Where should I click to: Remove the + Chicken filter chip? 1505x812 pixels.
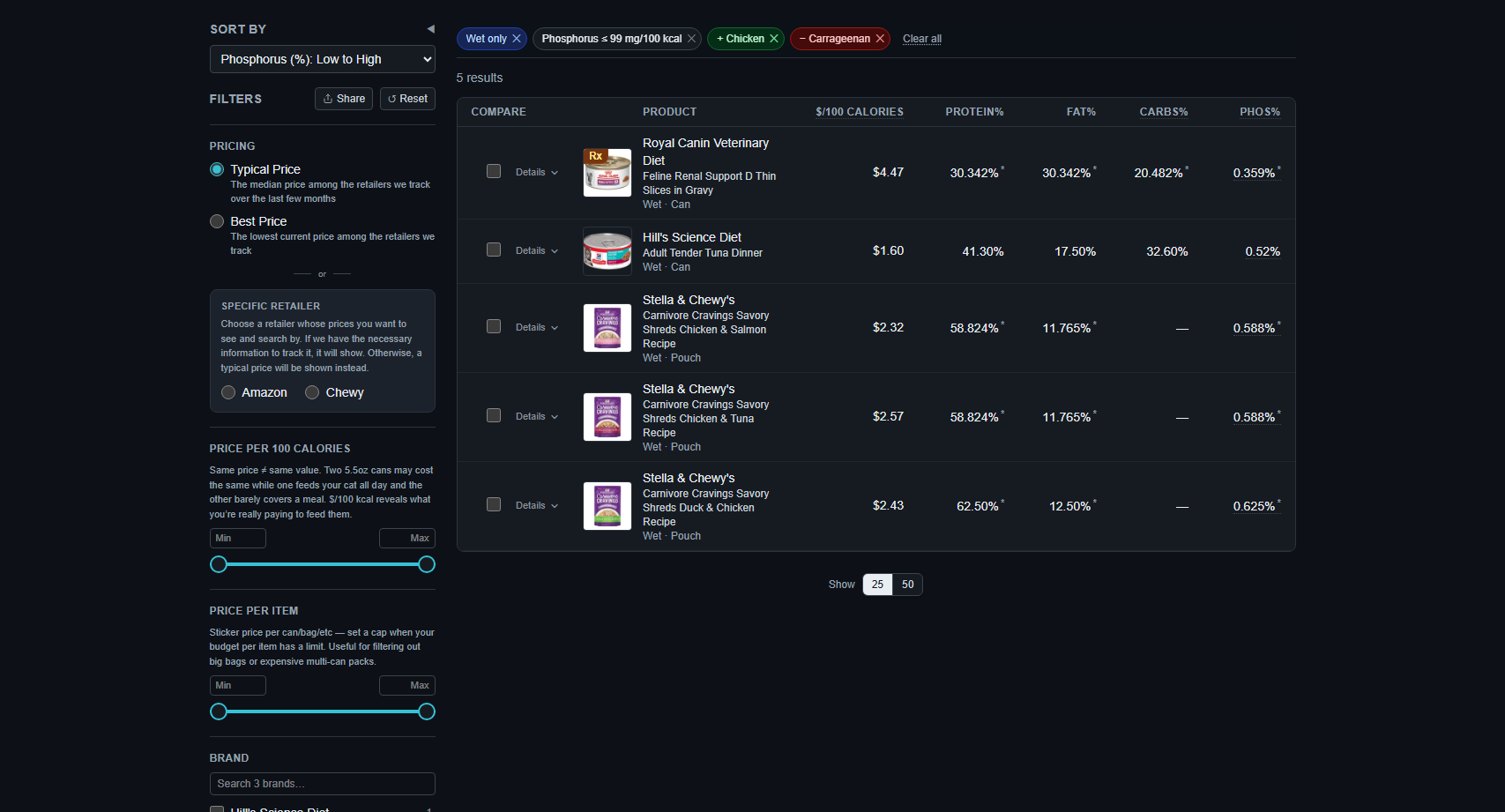click(x=774, y=39)
